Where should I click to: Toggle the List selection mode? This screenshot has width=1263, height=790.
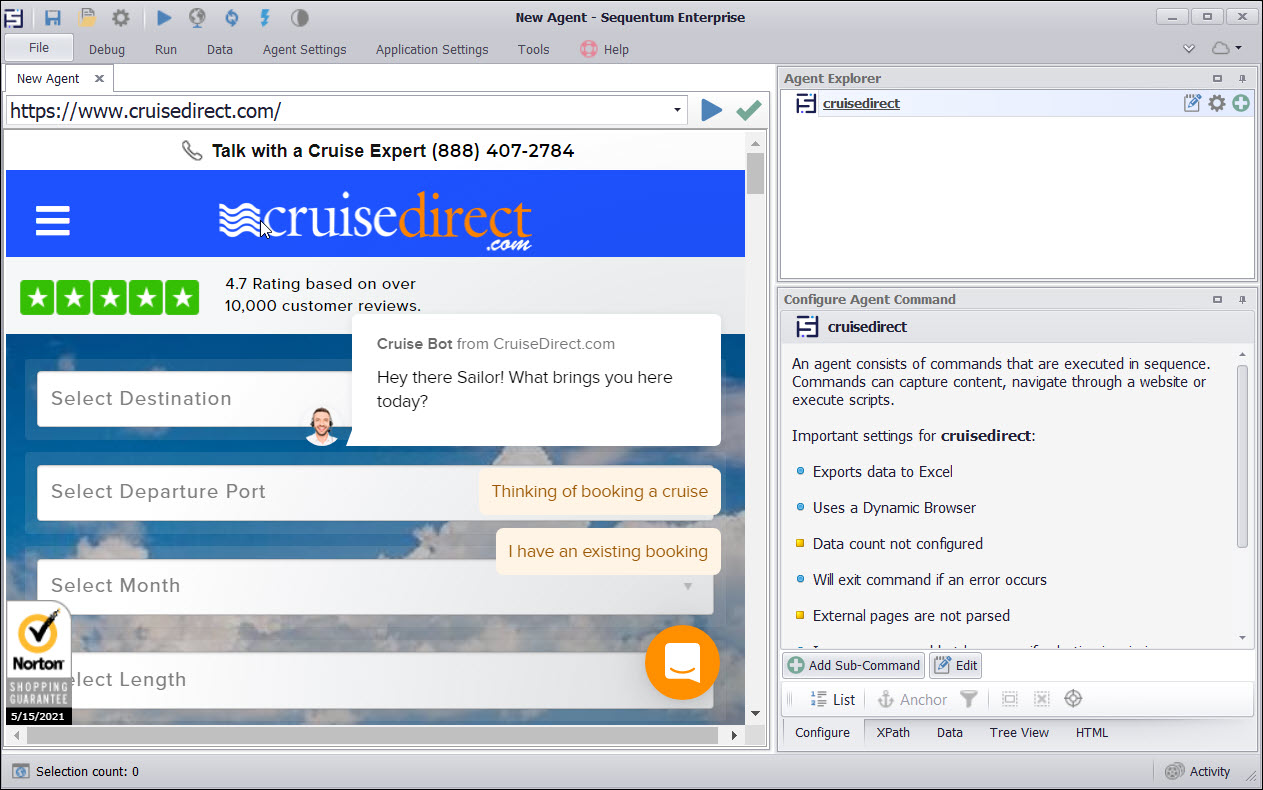833,699
